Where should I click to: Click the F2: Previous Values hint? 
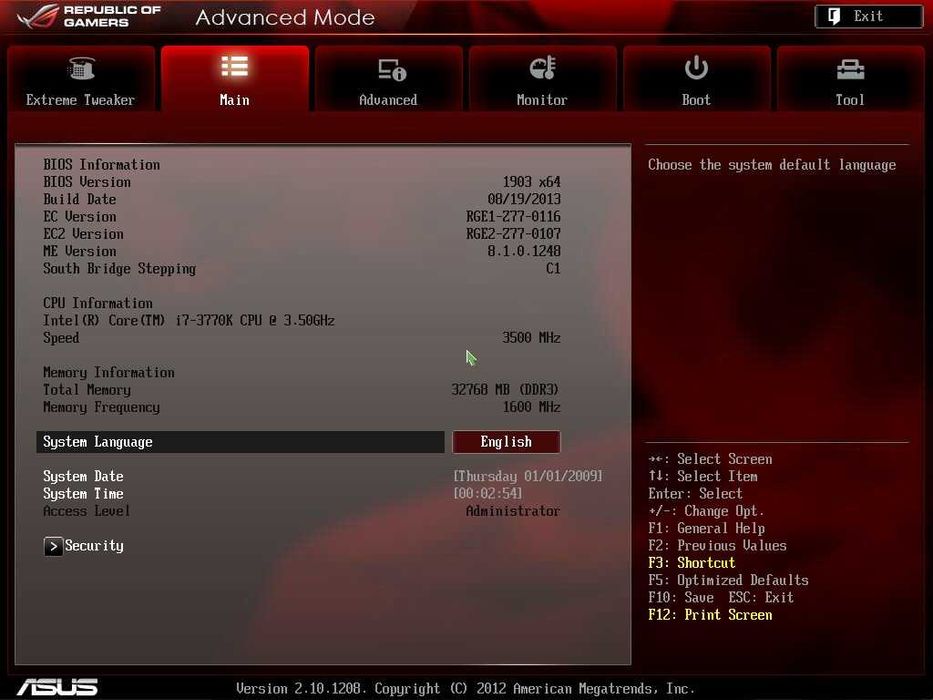click(718, 545)
